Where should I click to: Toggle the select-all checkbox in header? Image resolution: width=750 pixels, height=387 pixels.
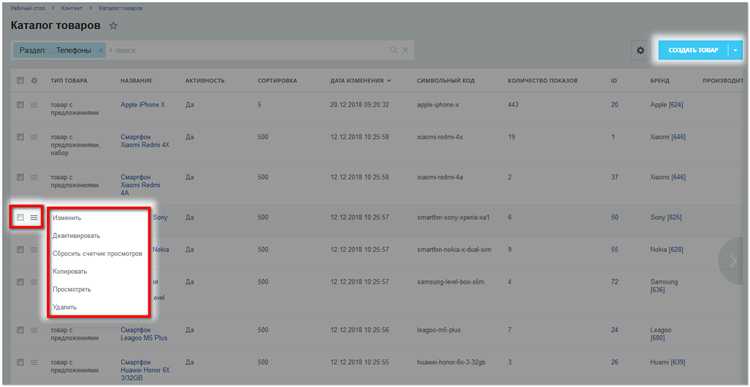coord(20,81)
